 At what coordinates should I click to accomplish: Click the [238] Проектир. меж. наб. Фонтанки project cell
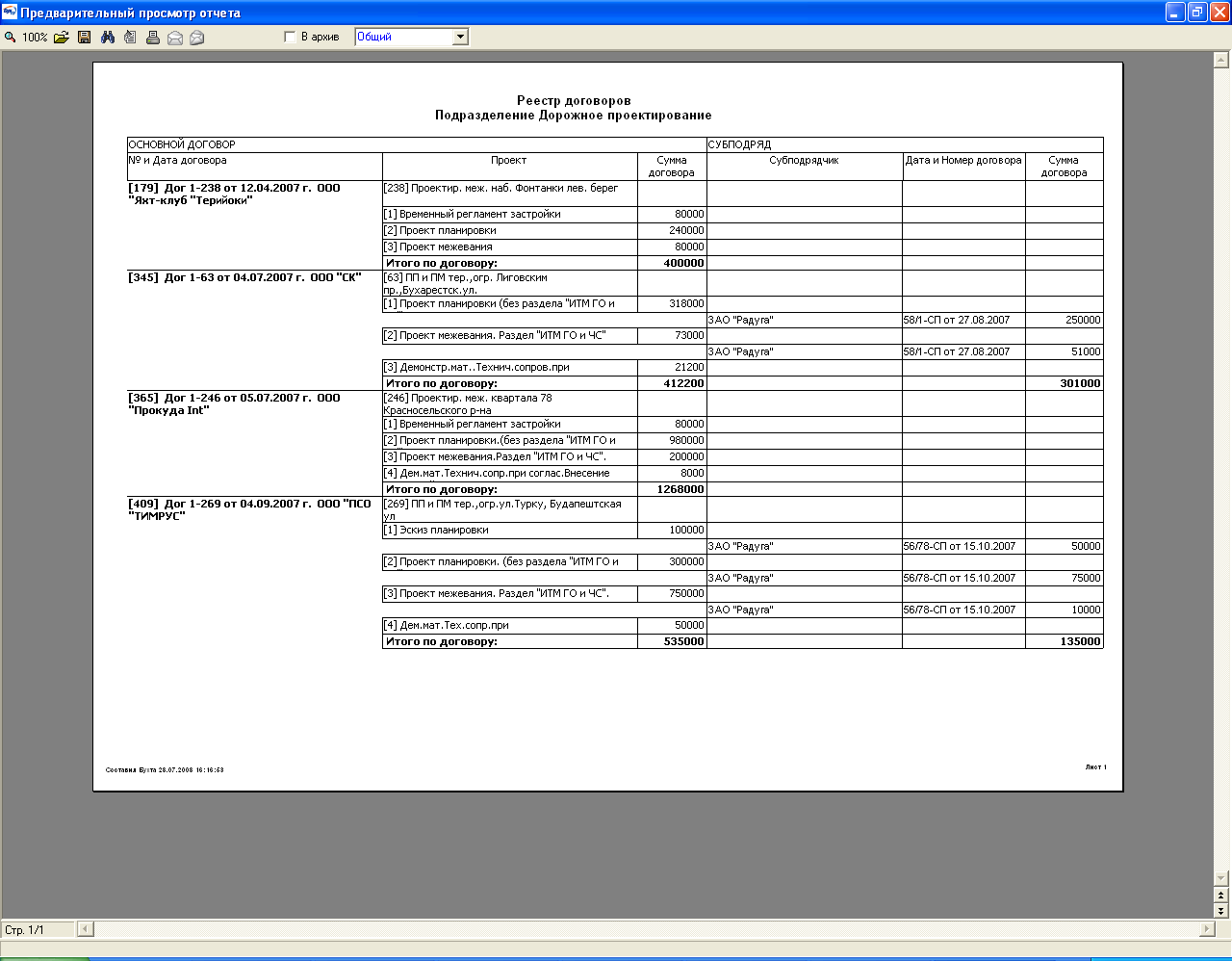click(x=510, y=194)
